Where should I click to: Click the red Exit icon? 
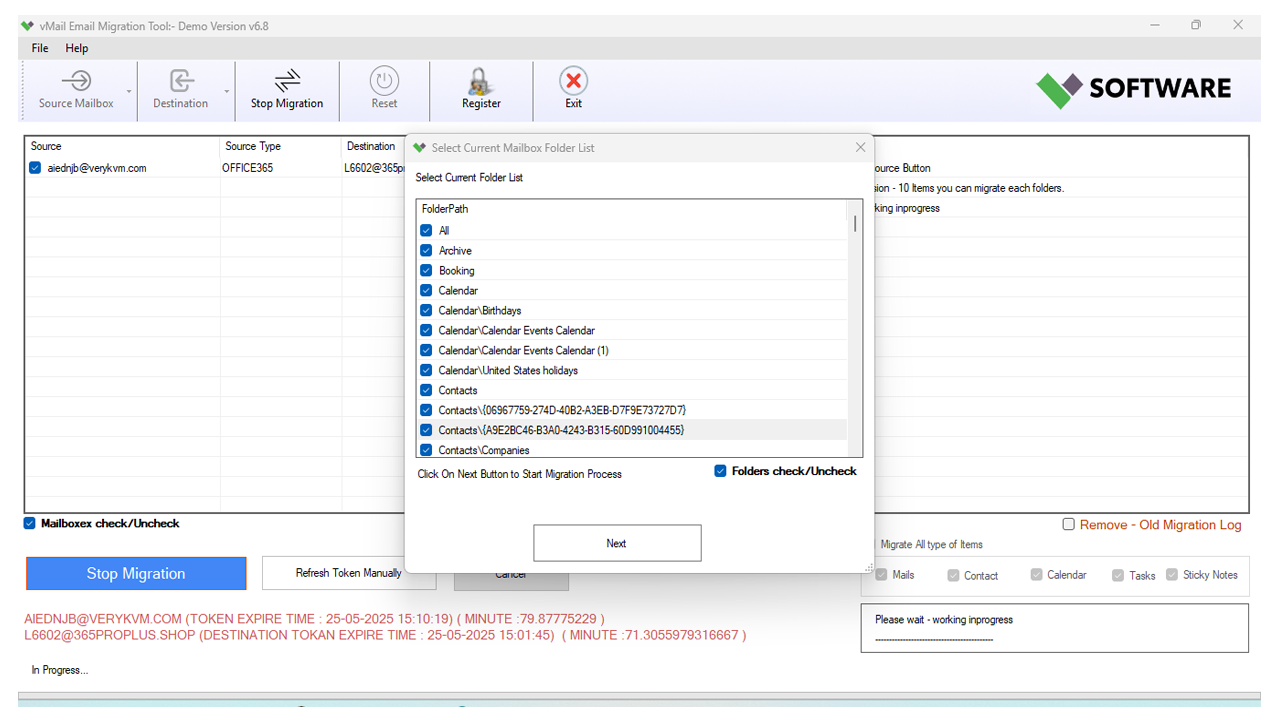tap(573, 81)
